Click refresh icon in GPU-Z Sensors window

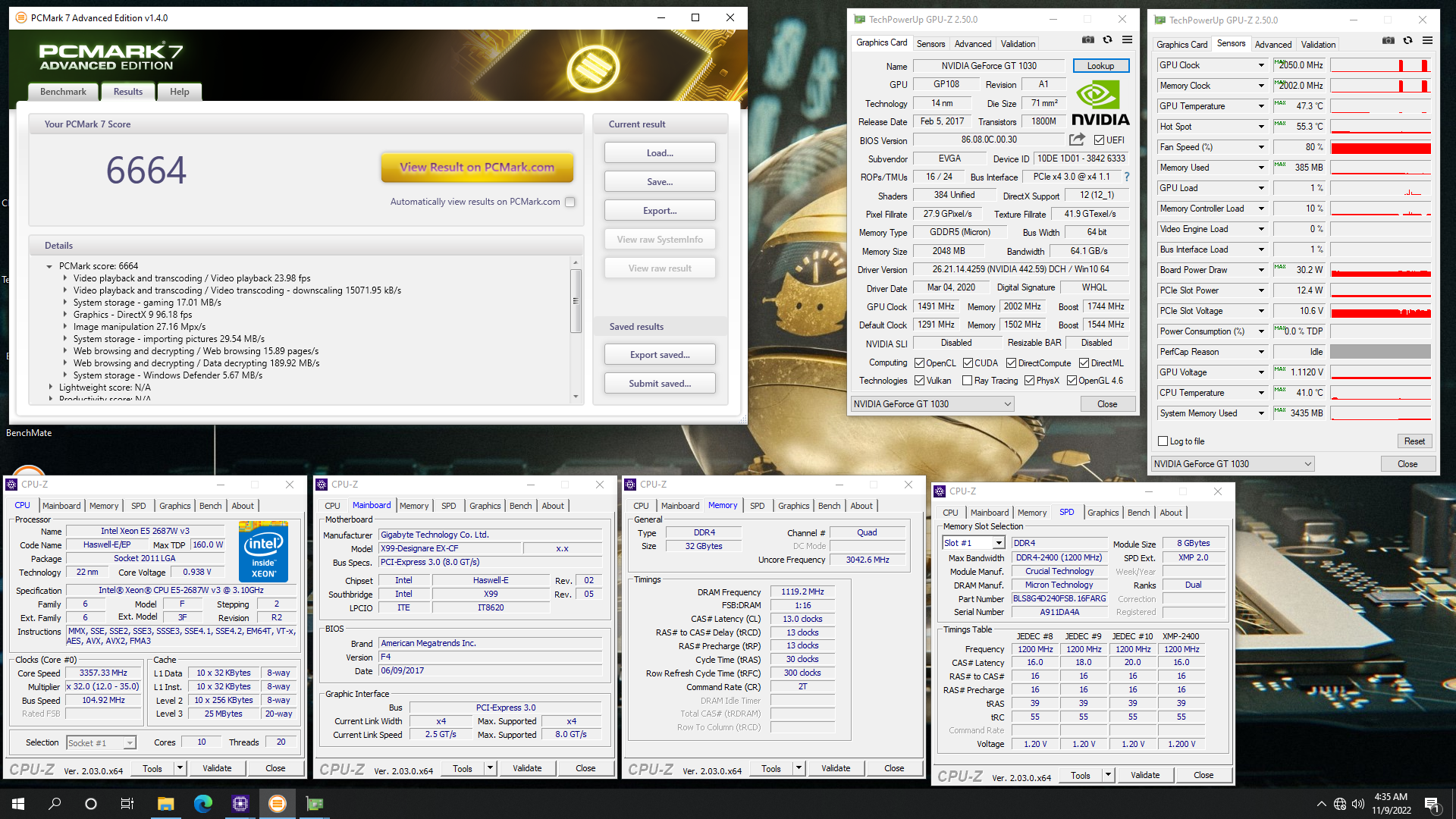point(1407,40)
